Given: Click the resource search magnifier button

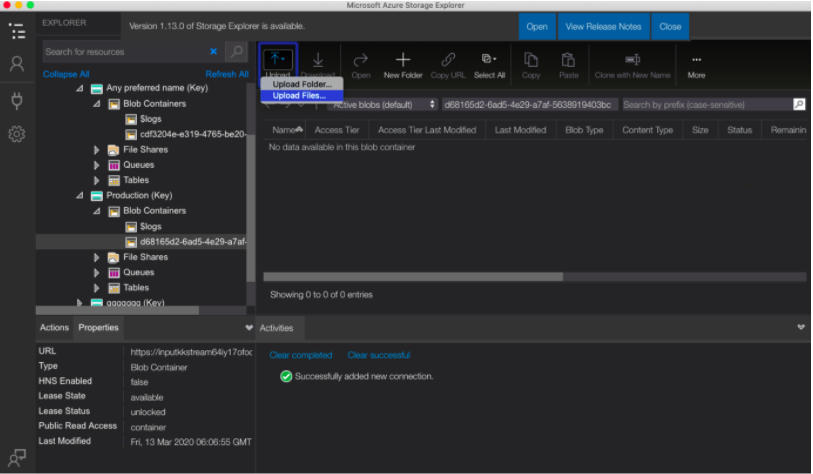Looking at the screenshot, I should click(237, 51).
